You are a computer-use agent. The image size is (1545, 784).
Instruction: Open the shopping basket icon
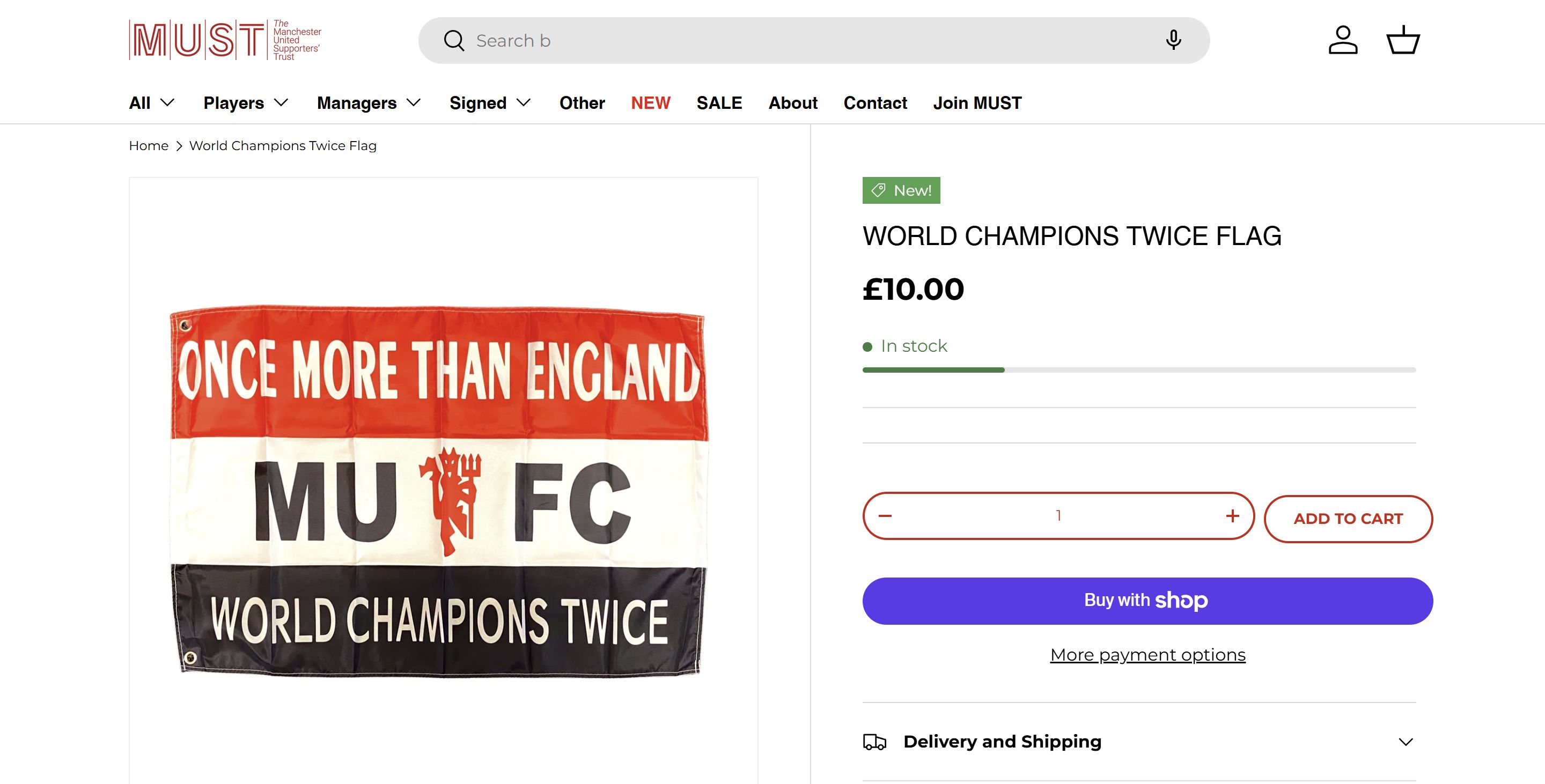point(1403,40)
